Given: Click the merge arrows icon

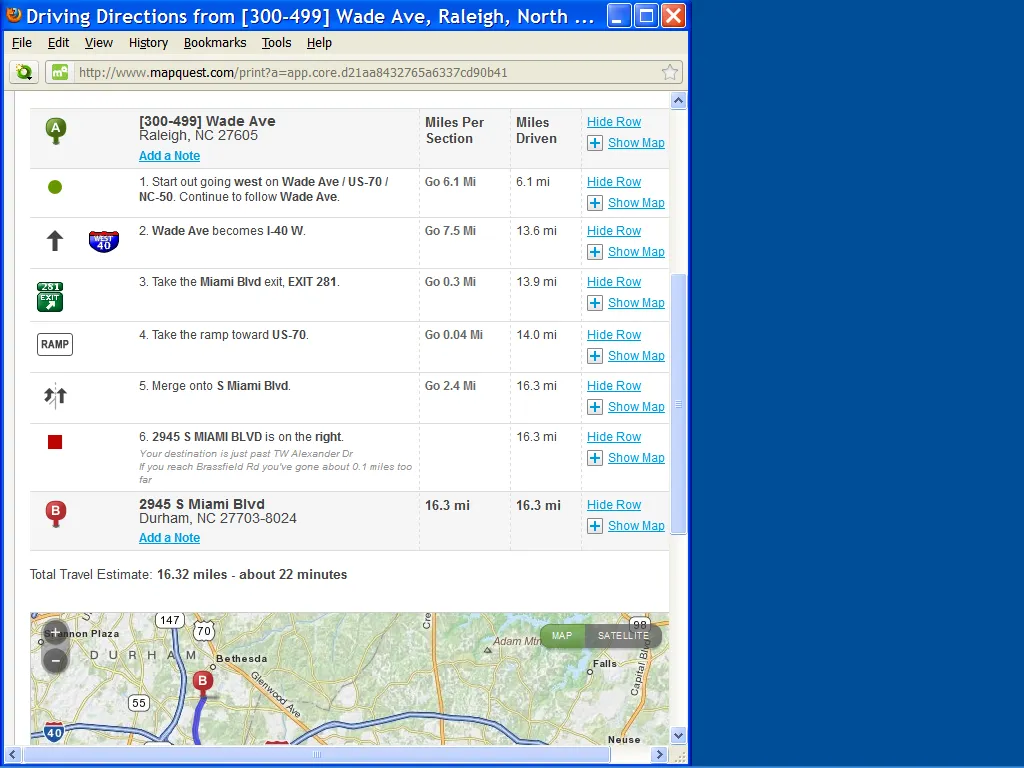Looking at the screenshot, I should pos(55,396).
